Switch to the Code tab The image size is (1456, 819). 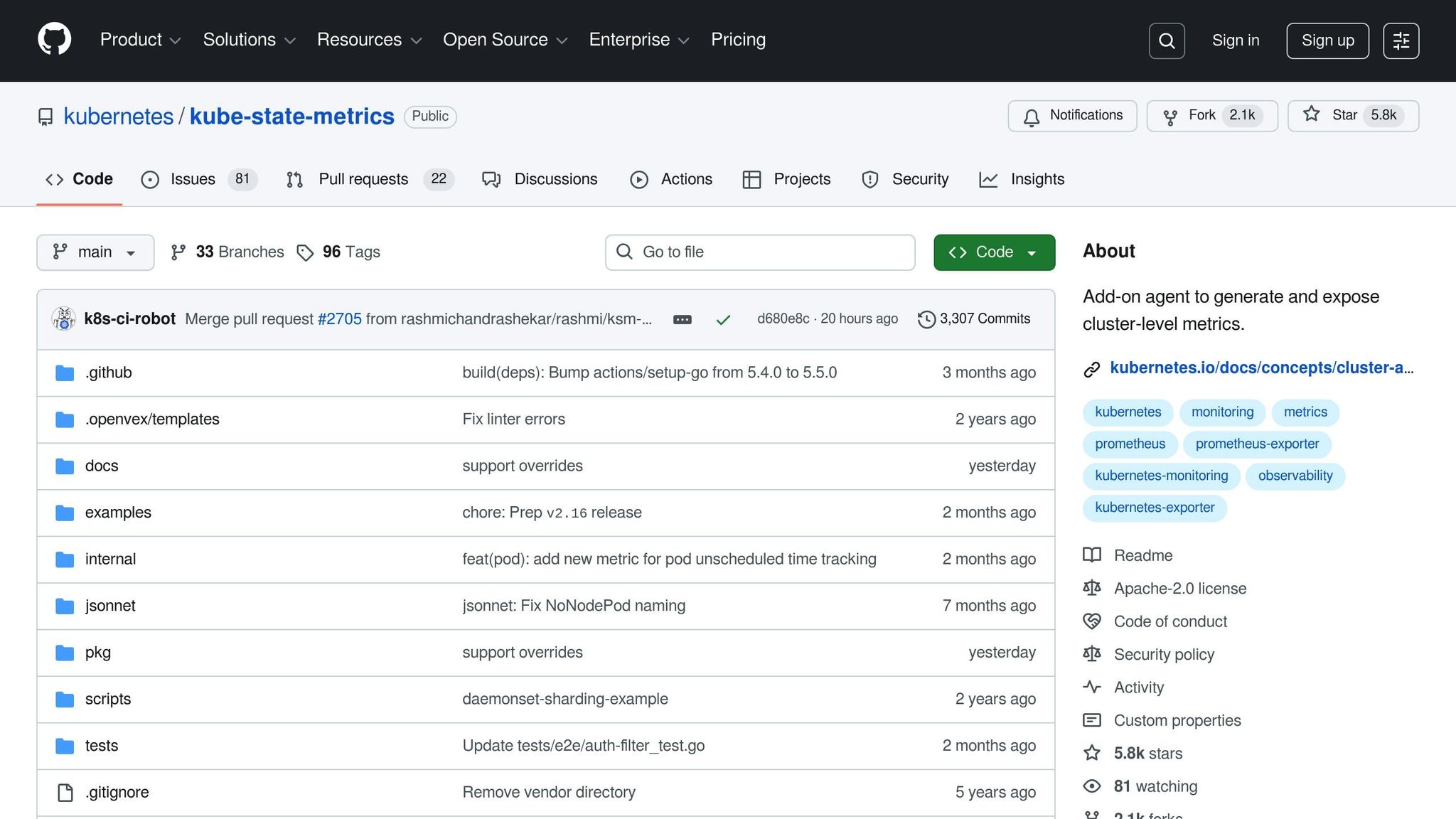(79, 179)
